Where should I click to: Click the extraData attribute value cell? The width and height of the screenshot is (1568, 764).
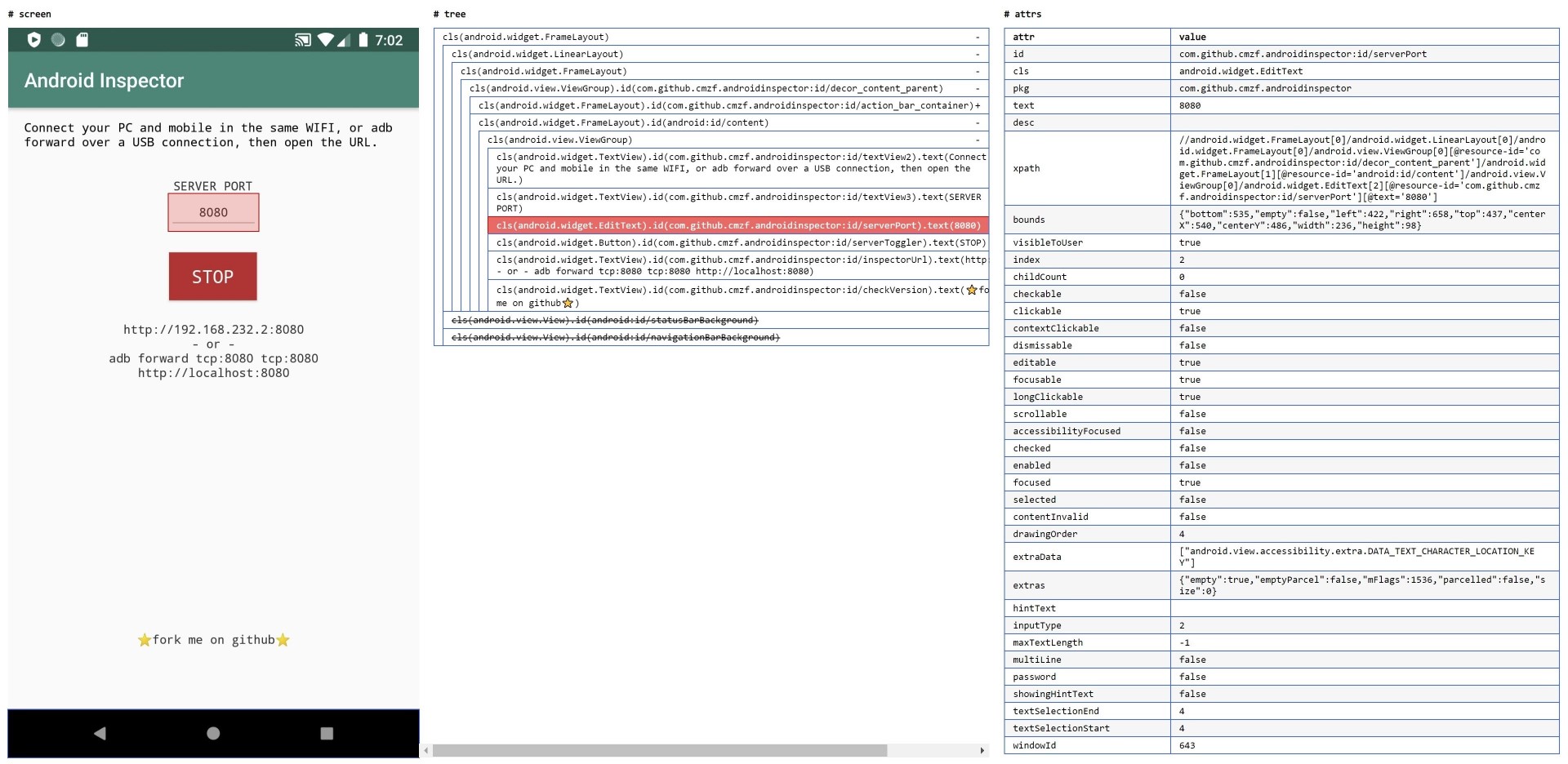click(x=1365, y=557)
